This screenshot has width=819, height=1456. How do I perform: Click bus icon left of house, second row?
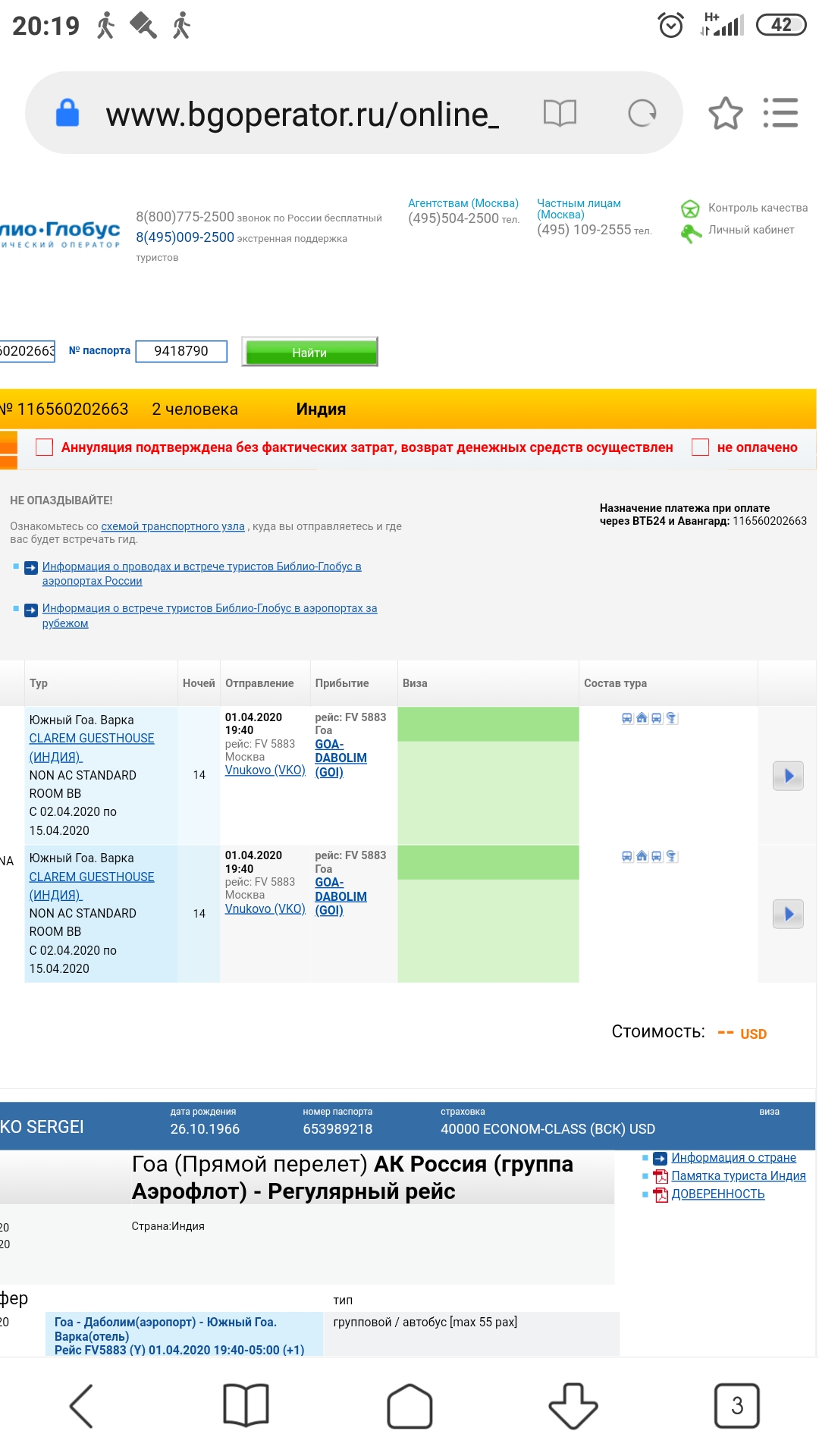(627, 856)
